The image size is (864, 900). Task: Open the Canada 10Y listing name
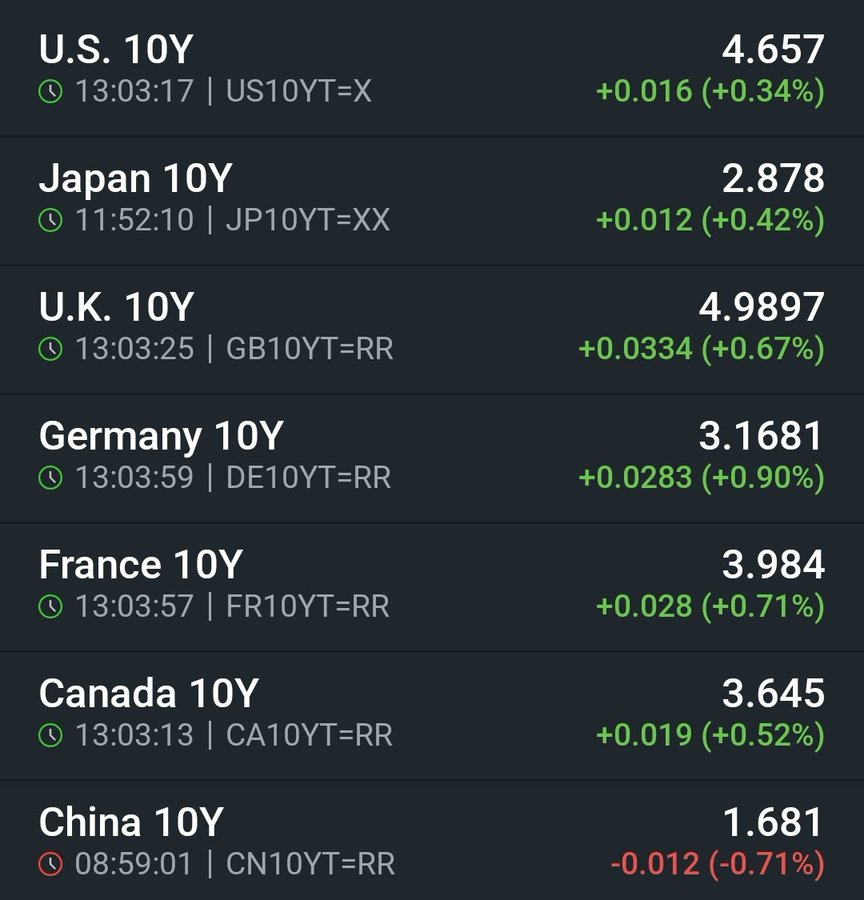(x=149, y=693)
